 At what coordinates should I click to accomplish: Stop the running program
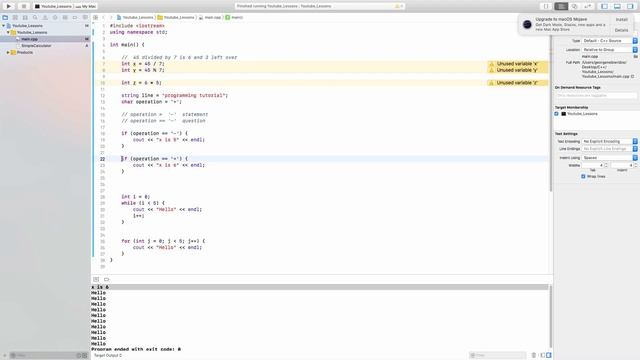[23, 6]
